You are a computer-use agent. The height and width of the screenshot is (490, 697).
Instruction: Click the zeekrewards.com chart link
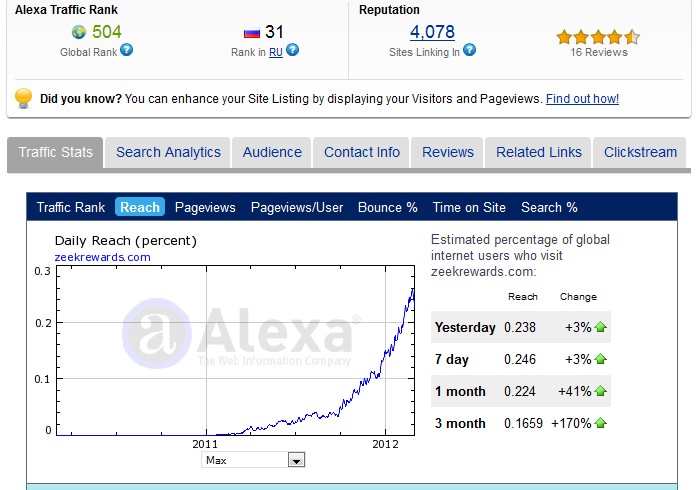click(102, 257)
